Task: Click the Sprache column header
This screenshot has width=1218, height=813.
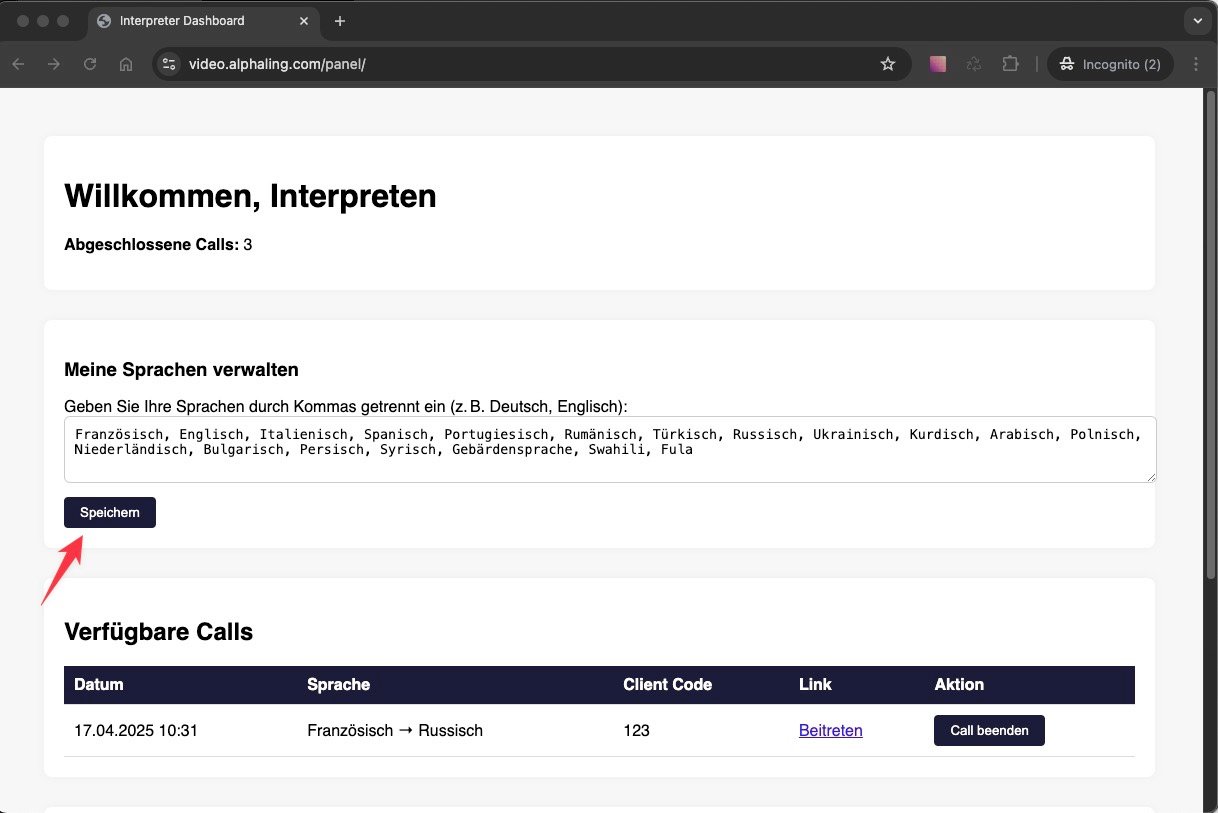Action: click(x=338, y=685)
